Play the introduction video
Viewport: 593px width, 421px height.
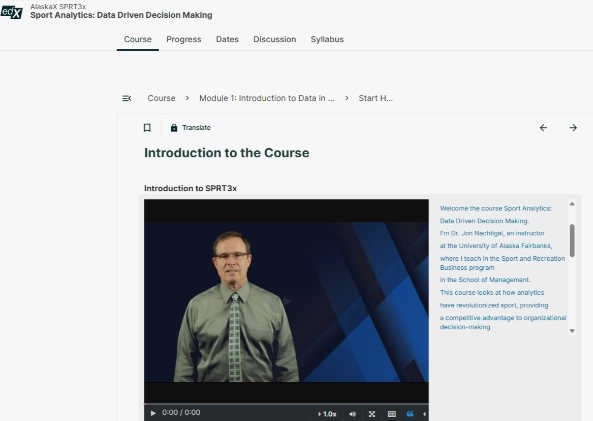pyautogui.click(x=153, y=413)
